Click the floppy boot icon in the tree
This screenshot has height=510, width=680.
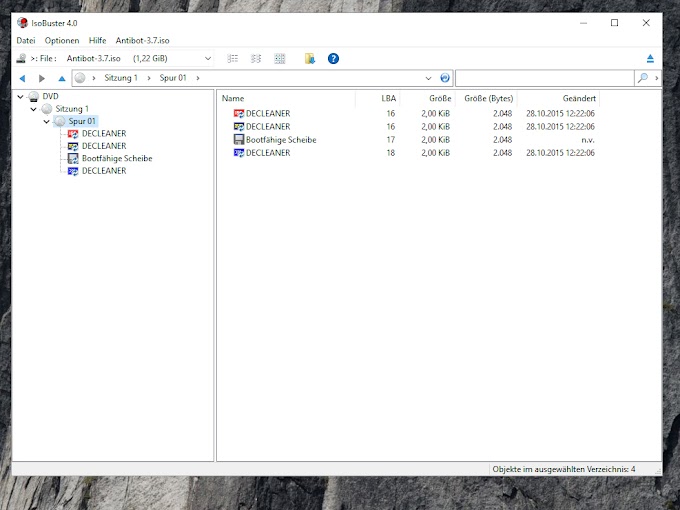(73, 158)
